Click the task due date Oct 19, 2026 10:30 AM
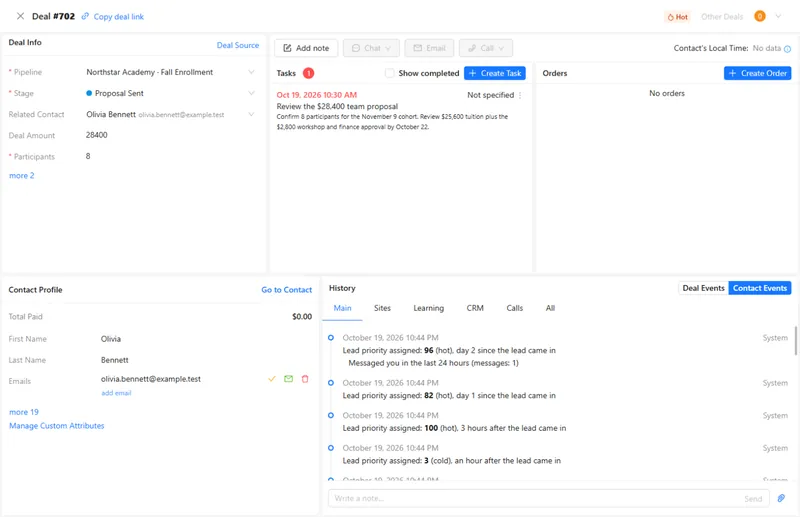The height and width of the screenshot is (517, 800). pyautogui.click(x=317, y=95)
